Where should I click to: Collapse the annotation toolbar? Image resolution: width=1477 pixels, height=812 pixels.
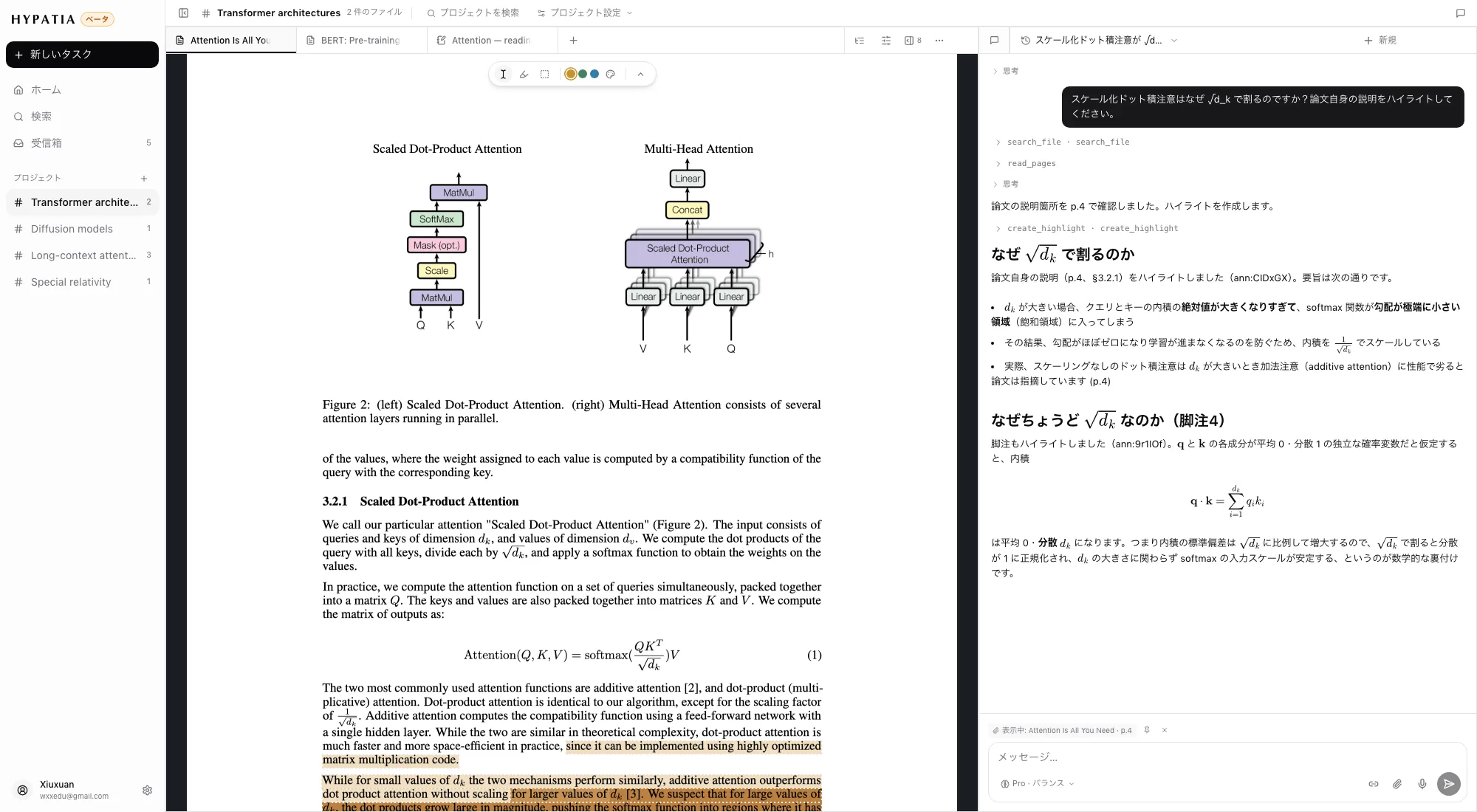click(640, 74)
